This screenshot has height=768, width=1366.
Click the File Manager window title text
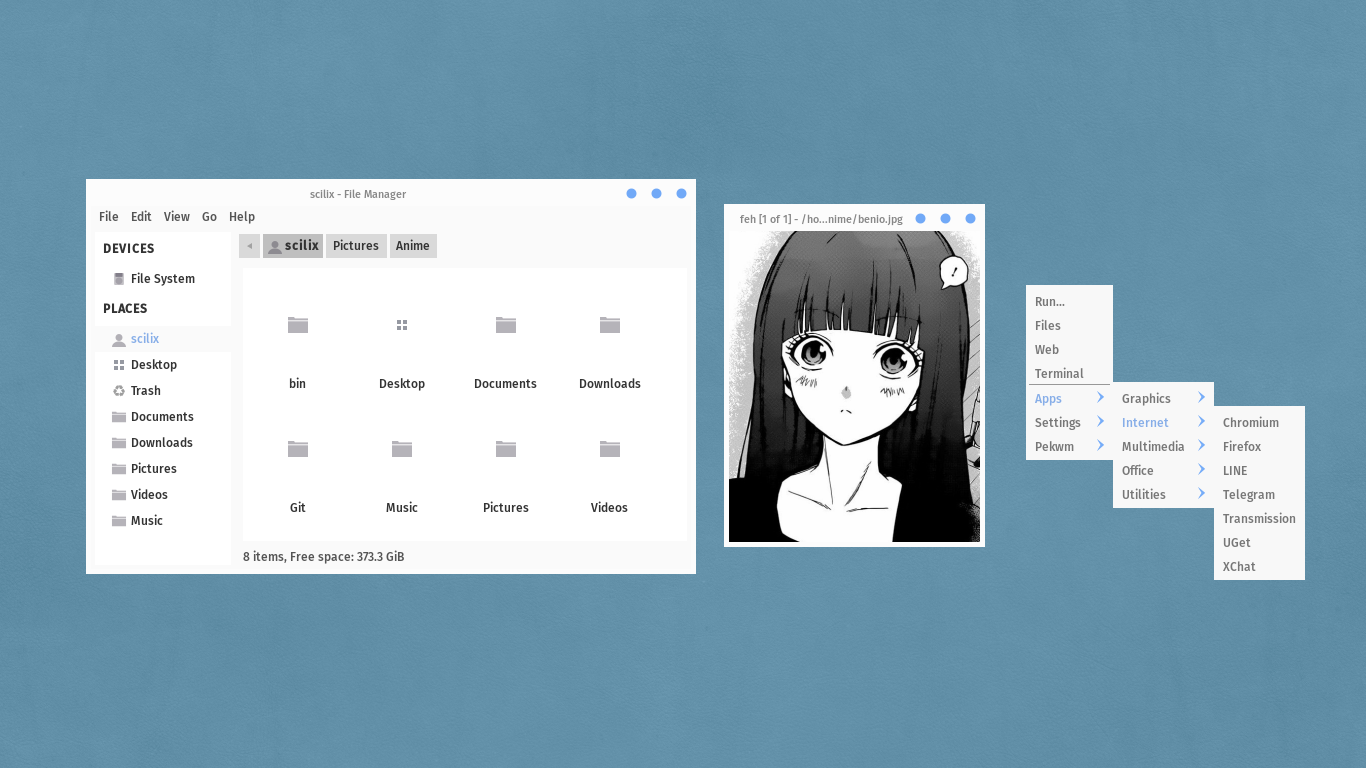tap(358, 194)
